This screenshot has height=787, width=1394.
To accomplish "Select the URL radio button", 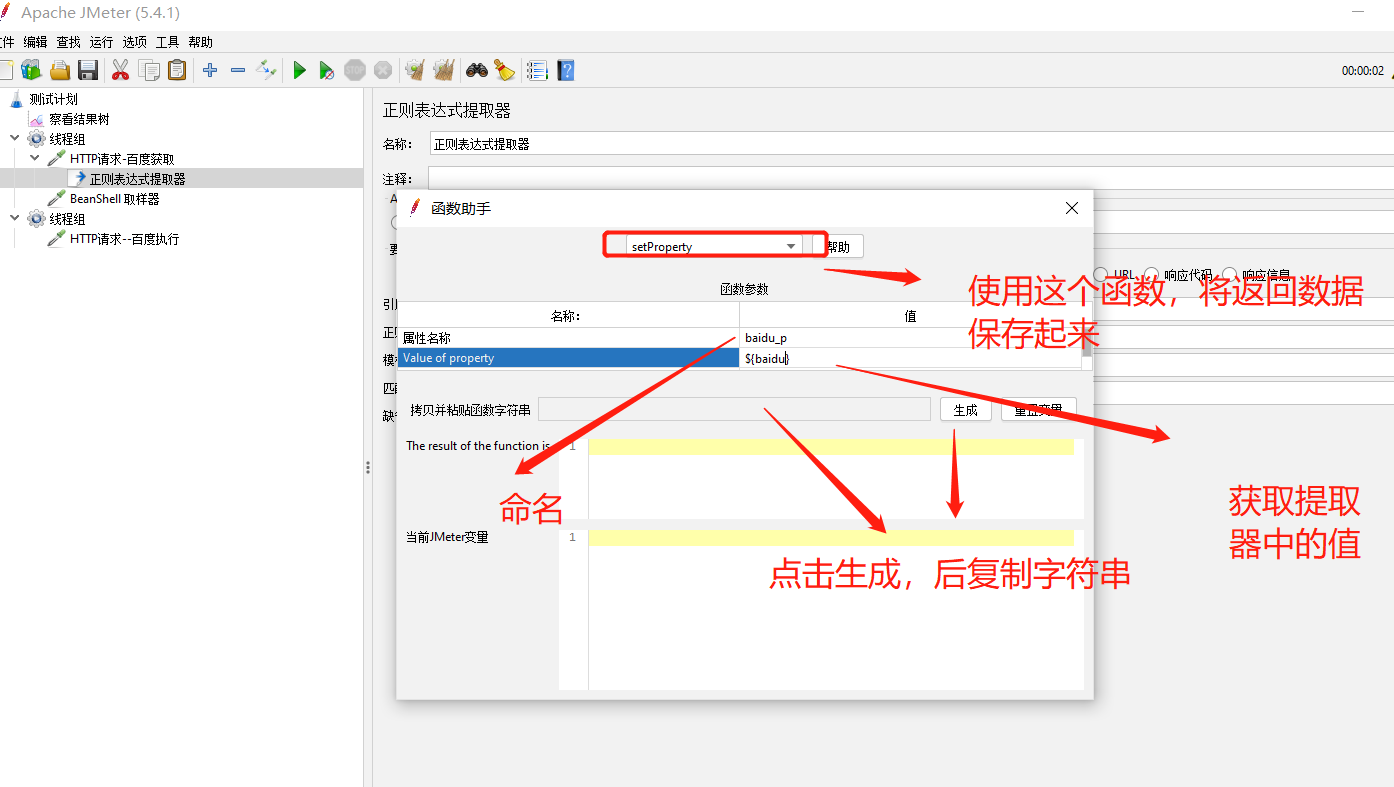I will coord(1101,274).
